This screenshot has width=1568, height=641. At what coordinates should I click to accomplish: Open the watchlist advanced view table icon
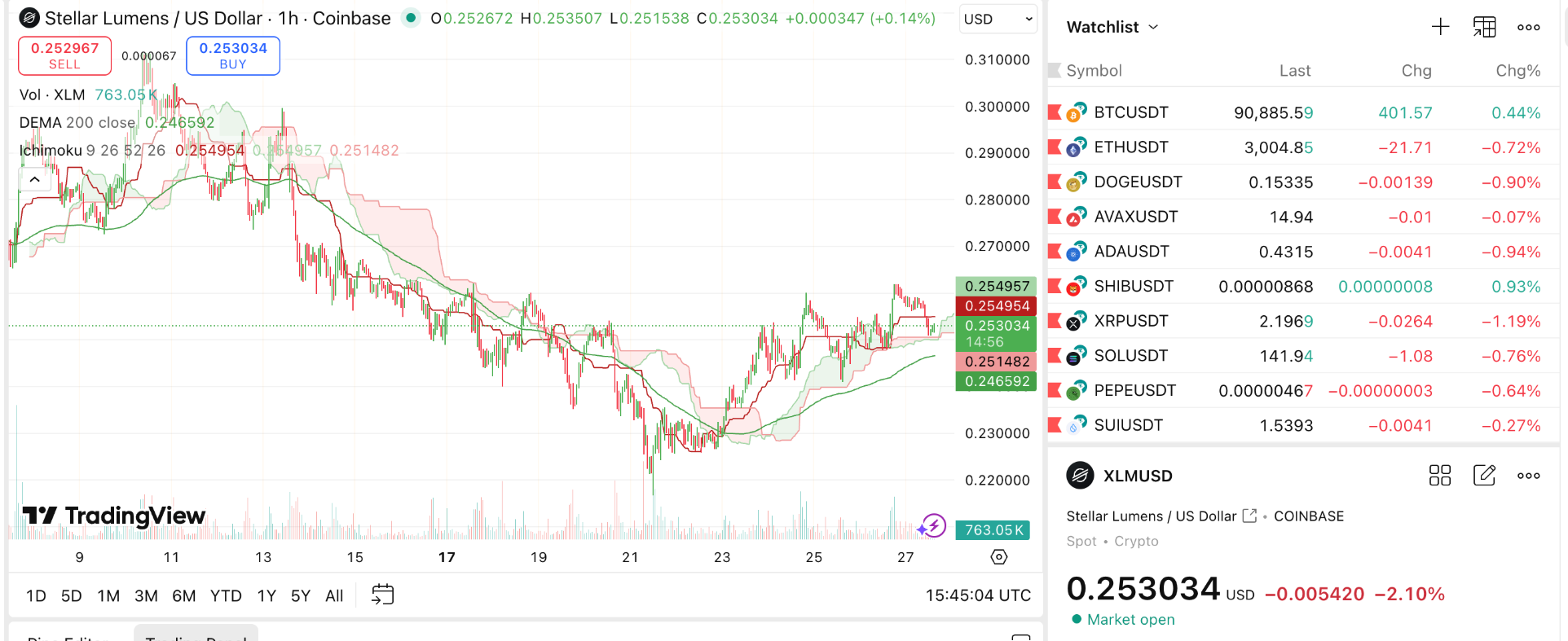point(1484,27)
